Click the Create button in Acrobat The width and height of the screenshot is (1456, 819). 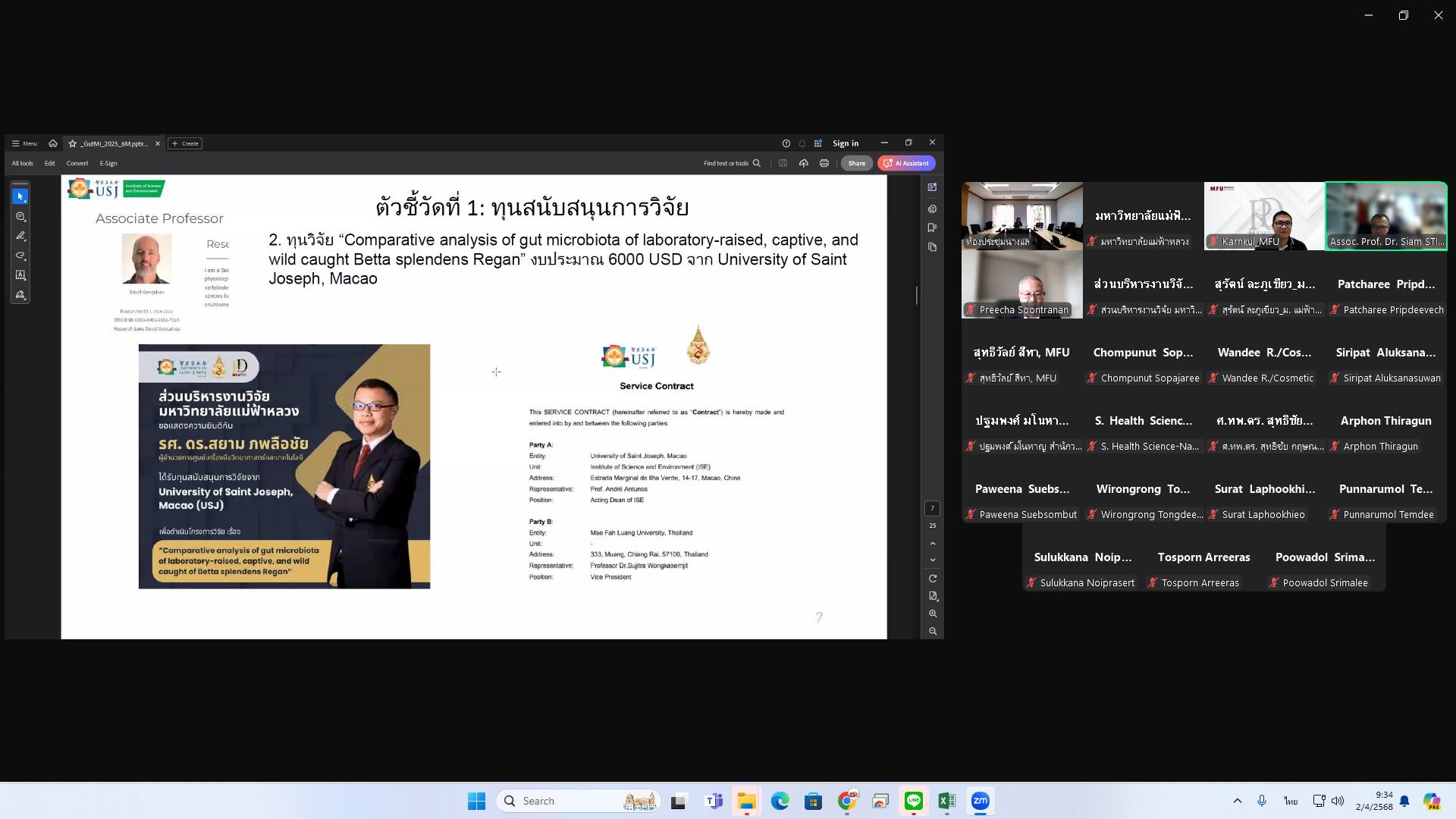(186, 143)
